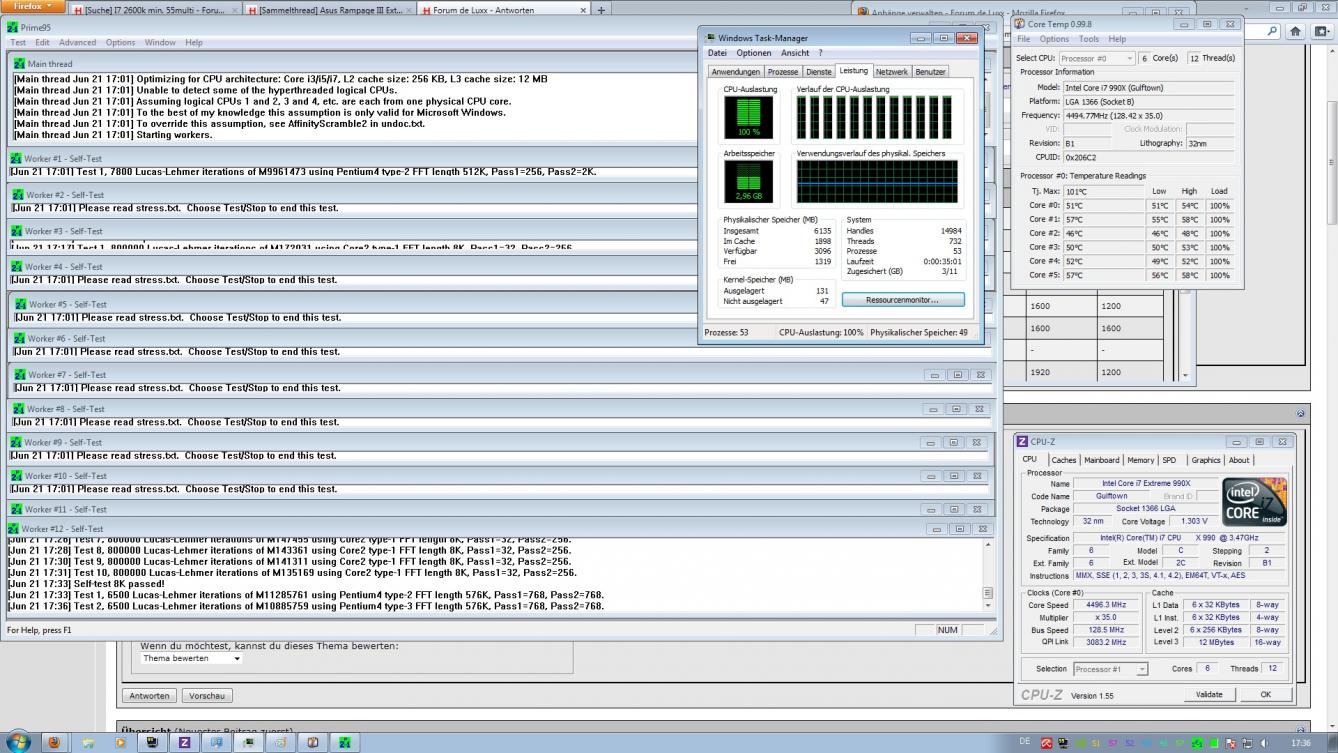Open the new tab plus button
The width and height of the screenshot is (1338, 753).
(x=601, y=10)
